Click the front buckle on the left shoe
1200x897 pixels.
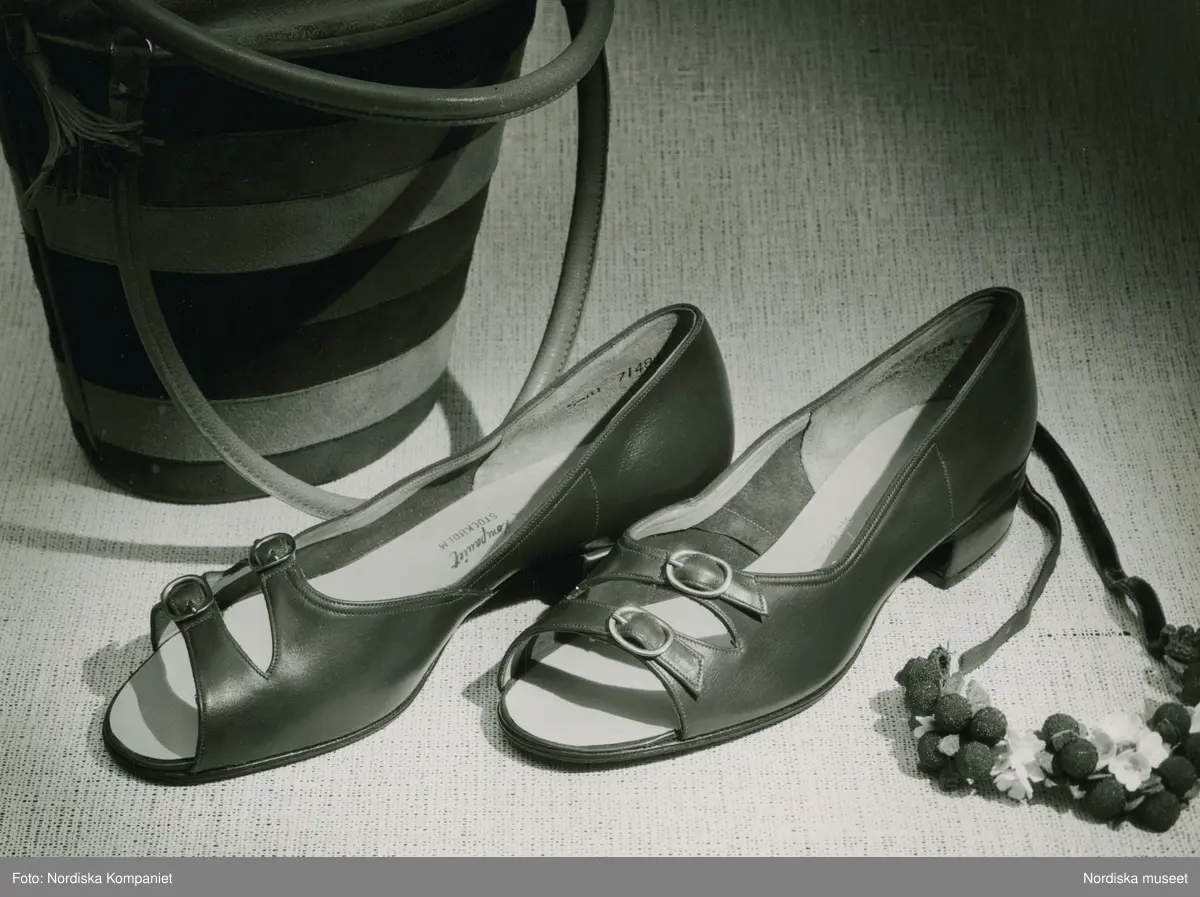click(x=180, y=599)
